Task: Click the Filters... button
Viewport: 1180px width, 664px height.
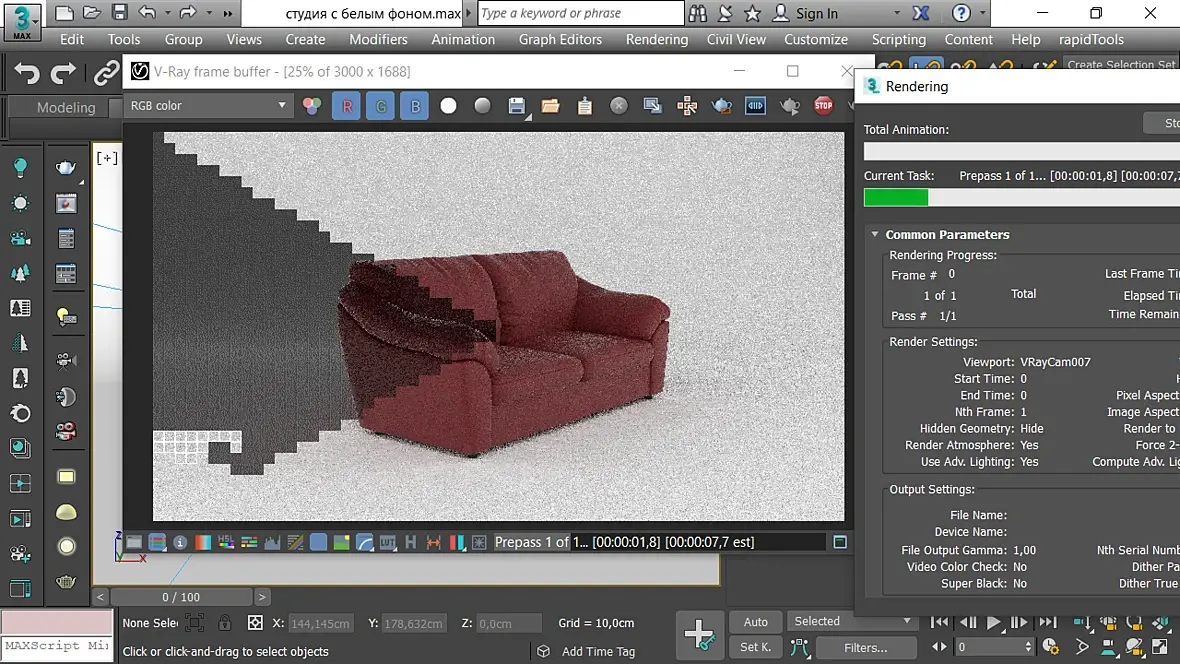Action: [x=865, y=648]
